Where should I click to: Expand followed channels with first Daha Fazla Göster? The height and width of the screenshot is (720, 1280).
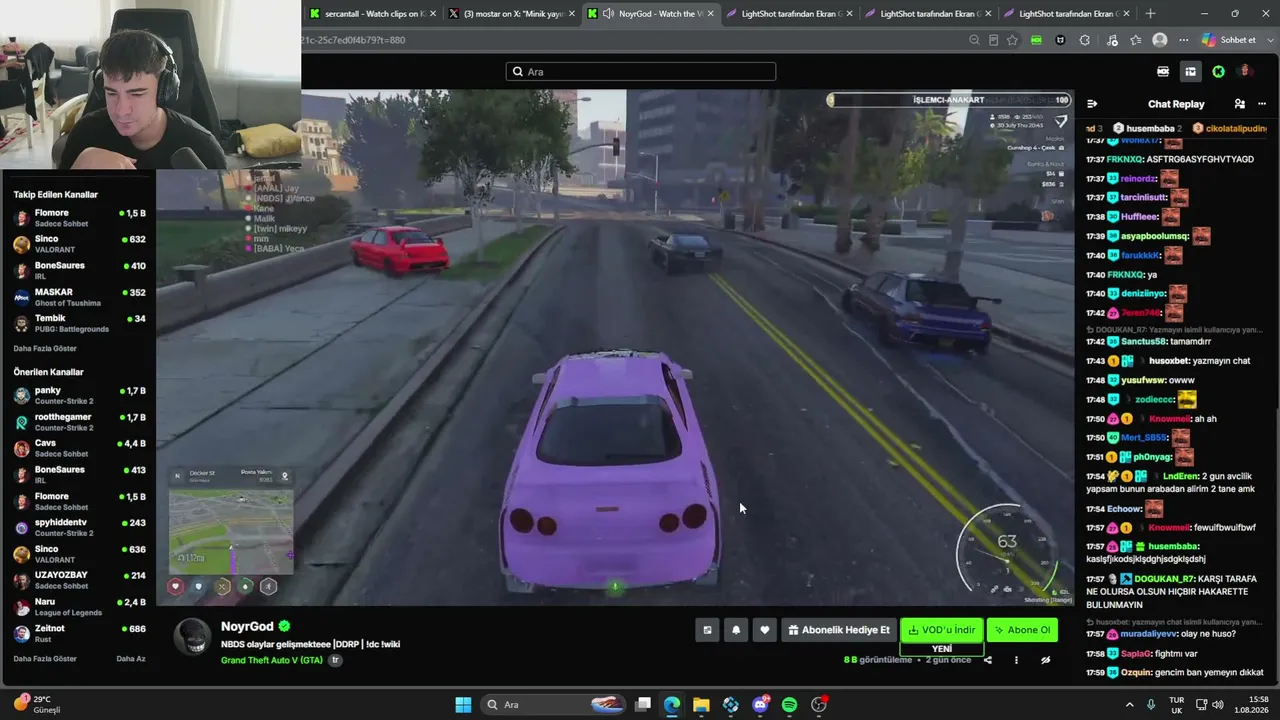45,348
